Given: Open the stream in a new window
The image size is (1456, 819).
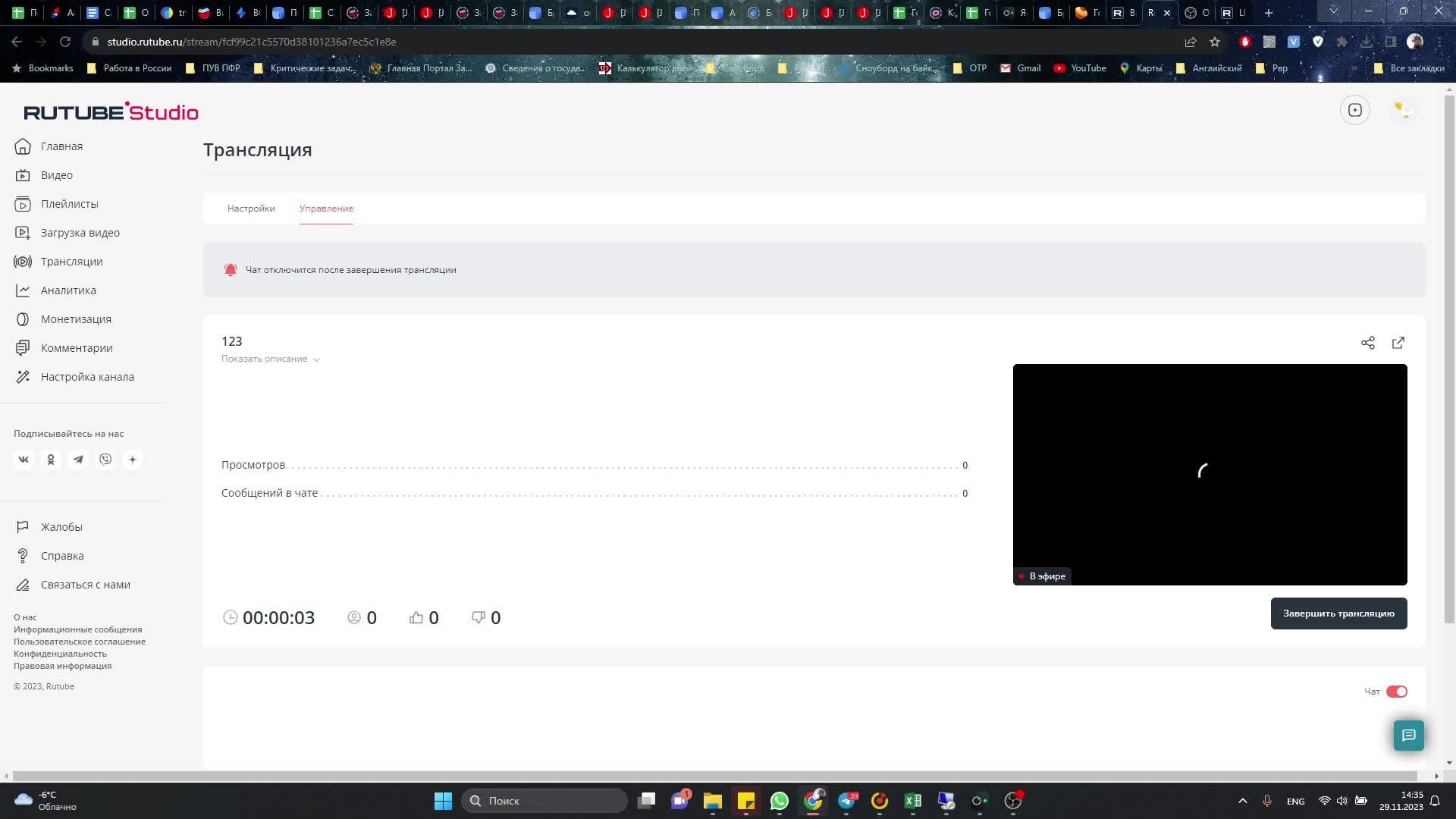Looking at the screenshot, I should tap(1398, 343).
